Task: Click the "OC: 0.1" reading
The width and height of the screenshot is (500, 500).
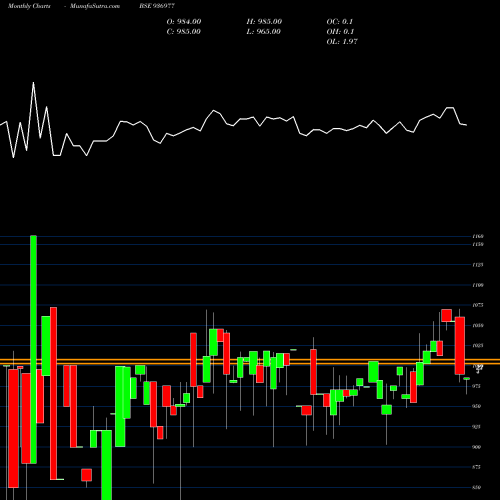Action: click(339, 22)
